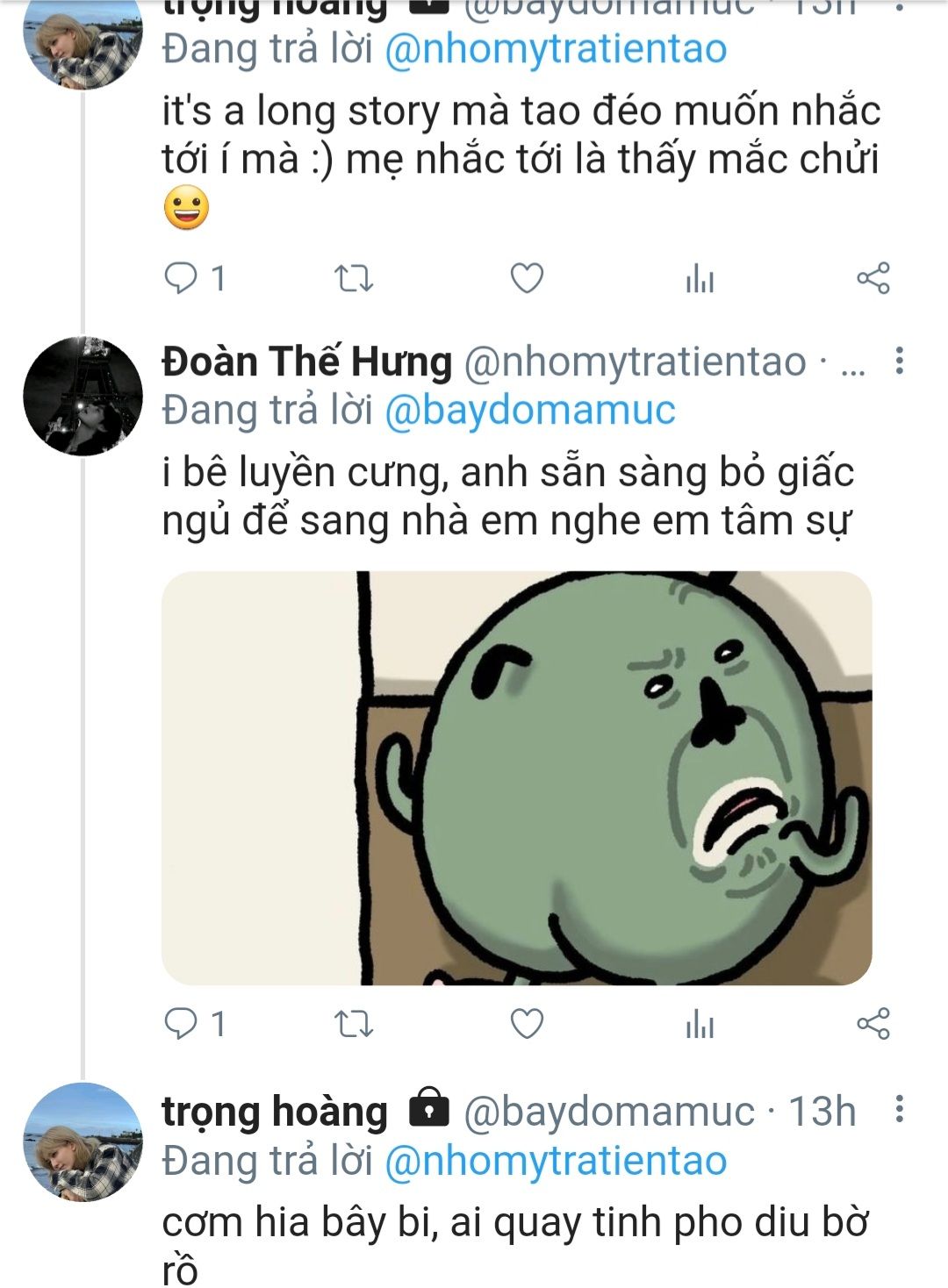The width and height of the screenshot is (948, 1288).
Task: View analytics for Đoàn Thế Hưng's tweet
Action: point(700,1023)
